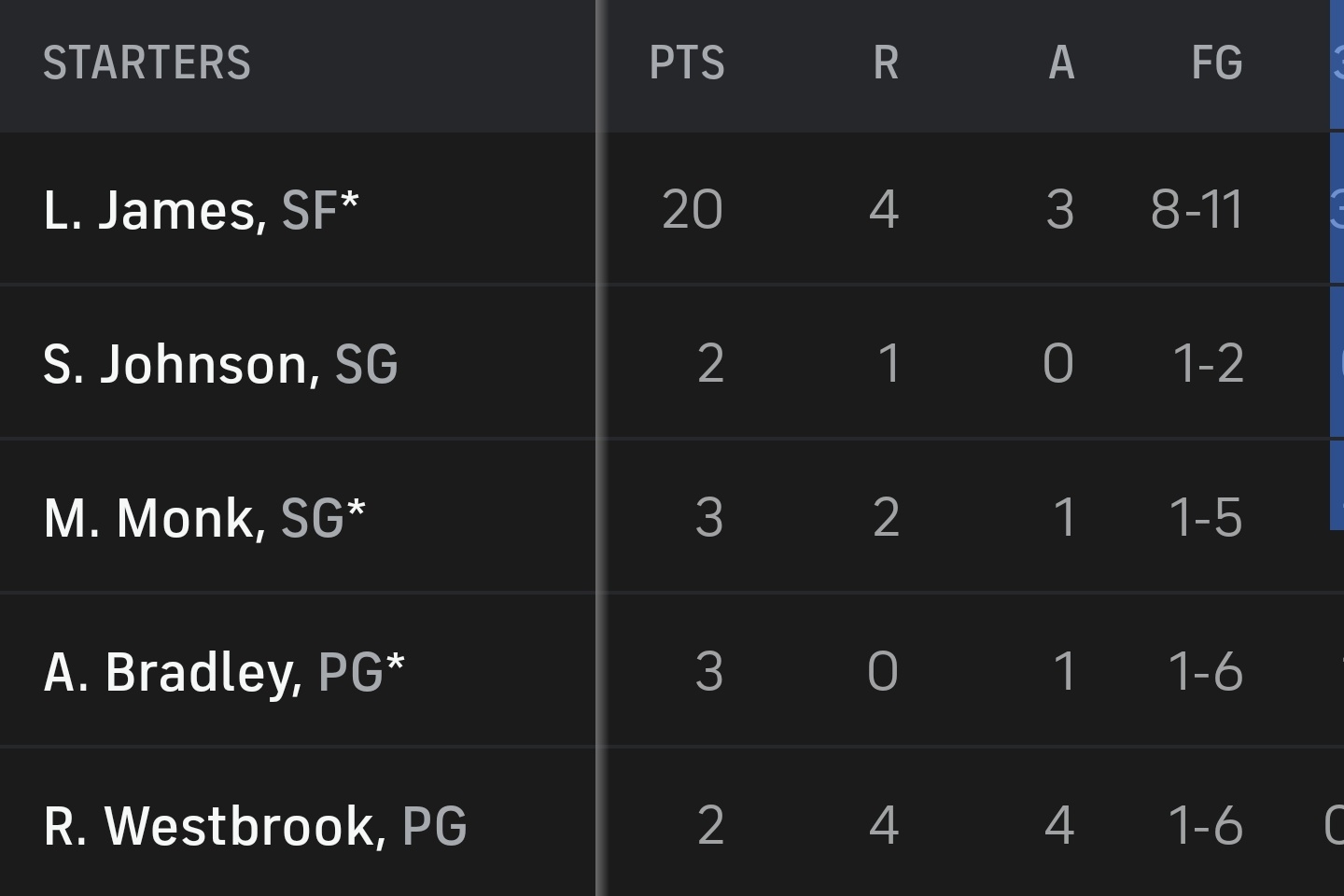Select L. James' 20 points cell
Image resolution: width=1344 pixels, height=896 pixels.
692,209
